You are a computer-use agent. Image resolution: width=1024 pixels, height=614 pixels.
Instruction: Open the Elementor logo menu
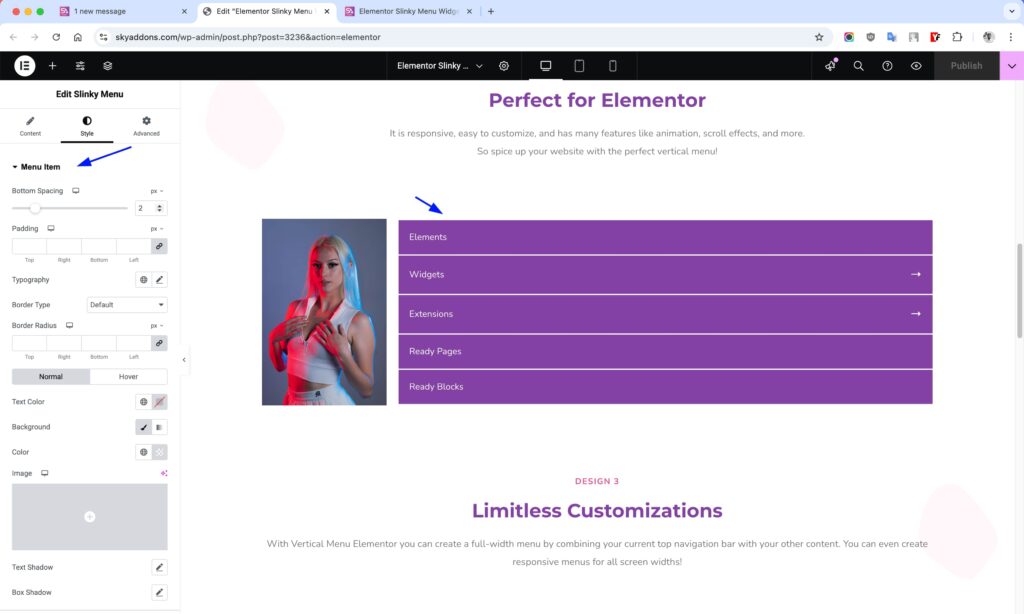[x=24, y=65]
